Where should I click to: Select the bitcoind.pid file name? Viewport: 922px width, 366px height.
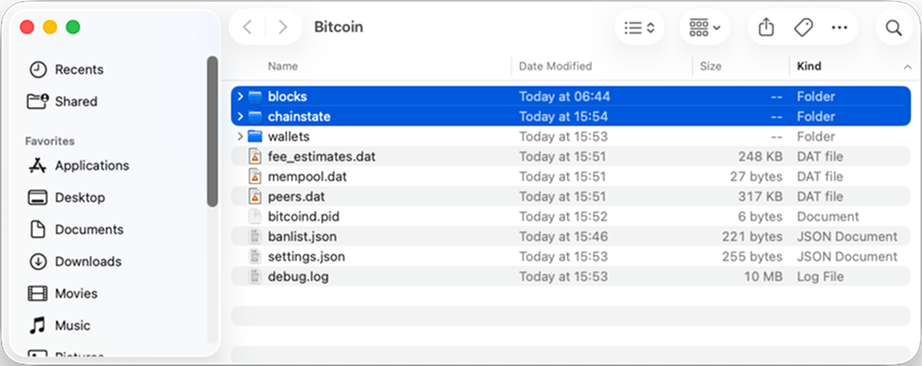(304, 217)
